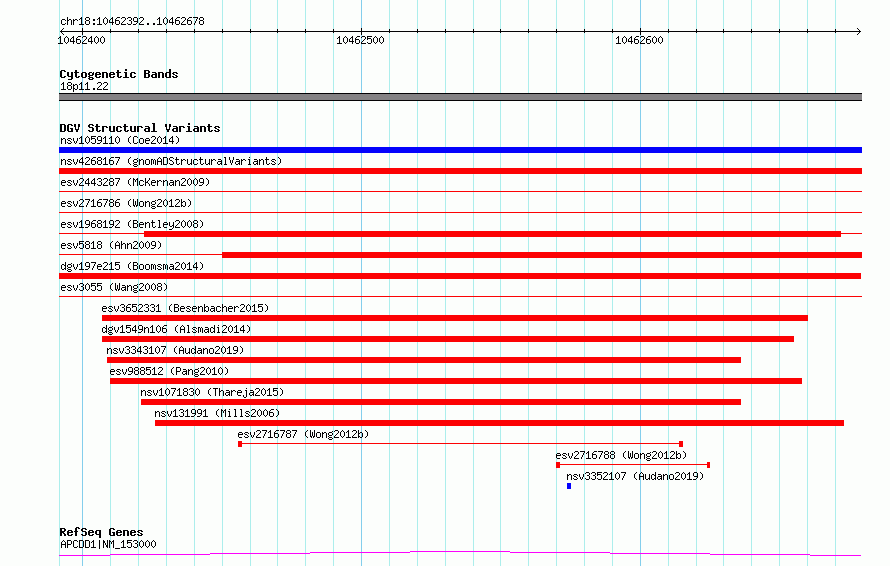Select esv3652331 (Besenbacher2015) variant label
Viewport: 890px width, 566px height.
point(185,308)
